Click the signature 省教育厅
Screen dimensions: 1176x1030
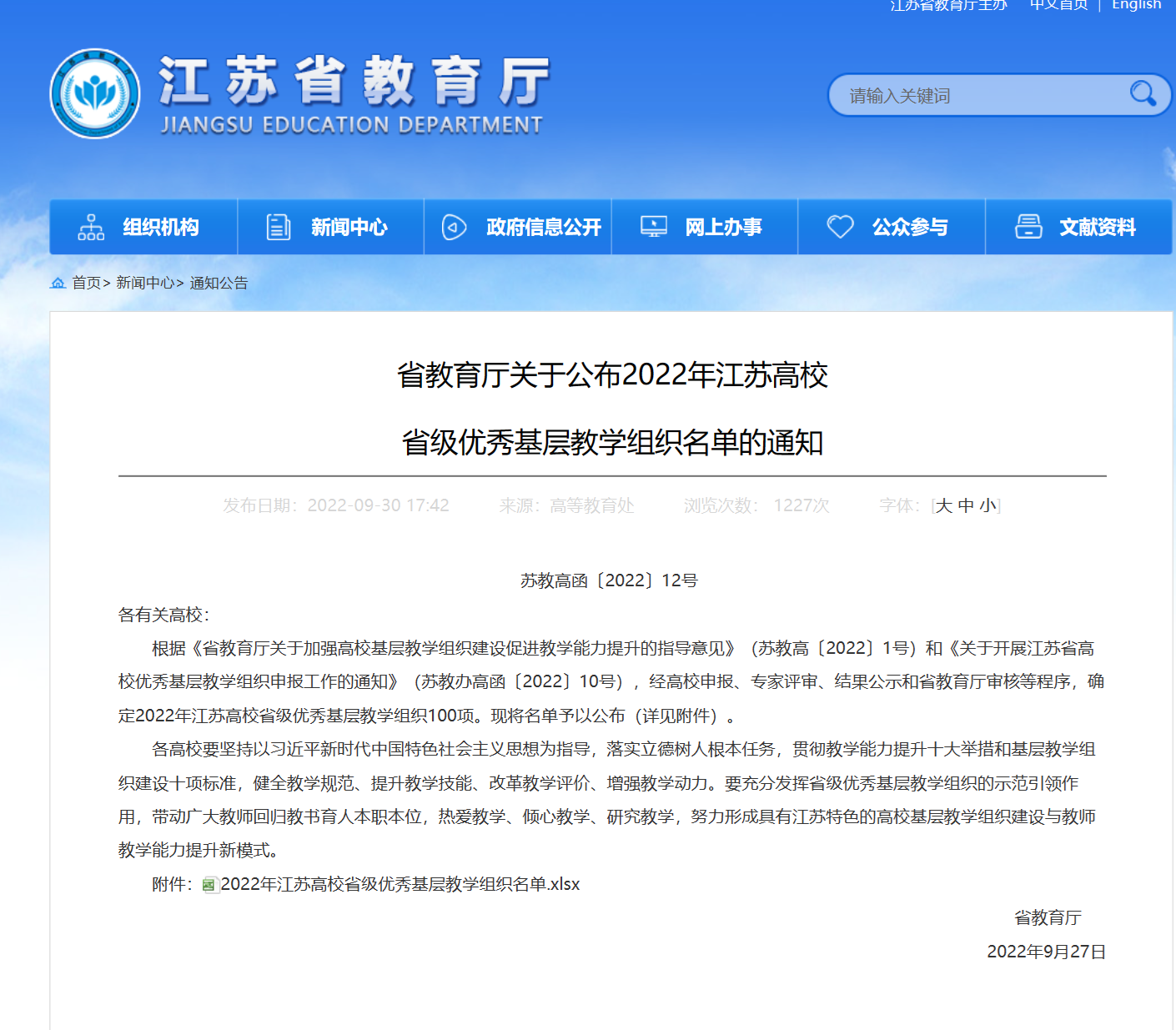(1048, 918)
